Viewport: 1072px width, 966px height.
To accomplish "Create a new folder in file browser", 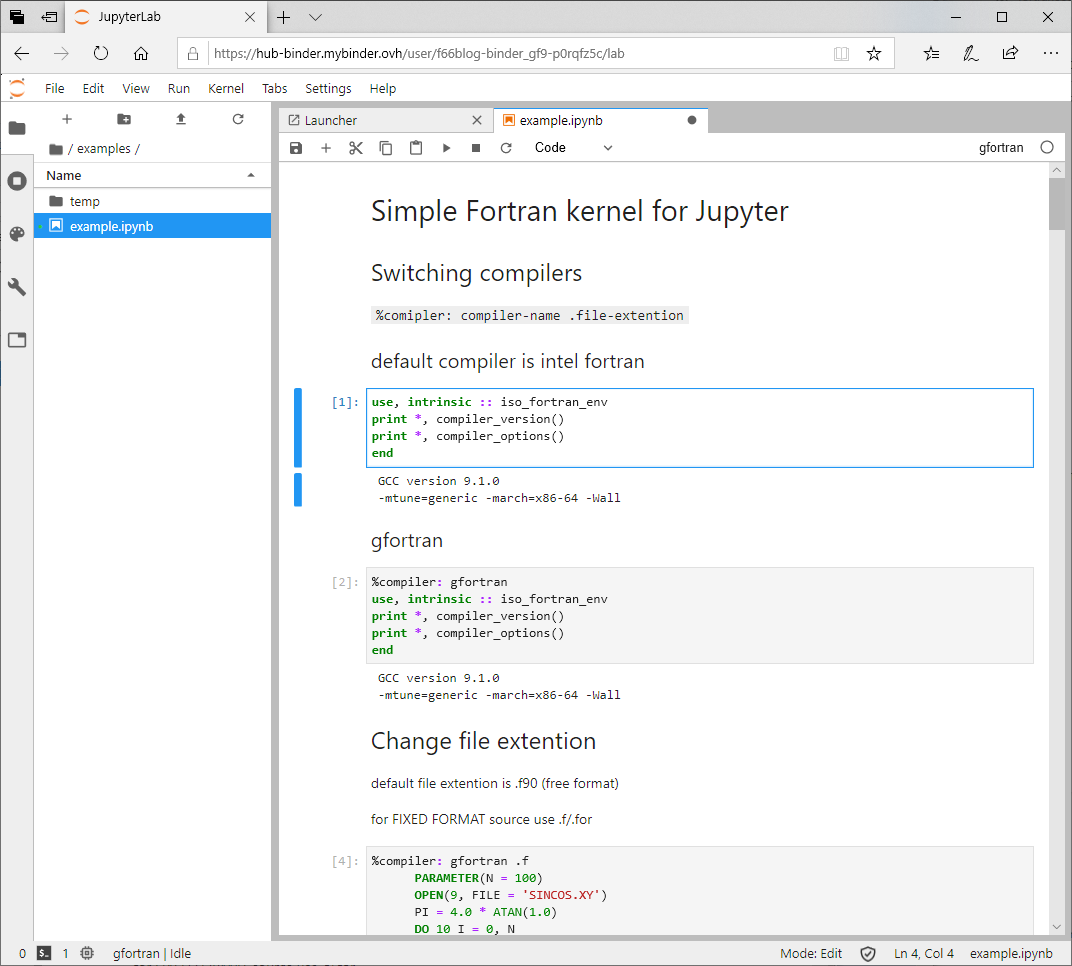I will pyautogui.click(x=124, y=119).
